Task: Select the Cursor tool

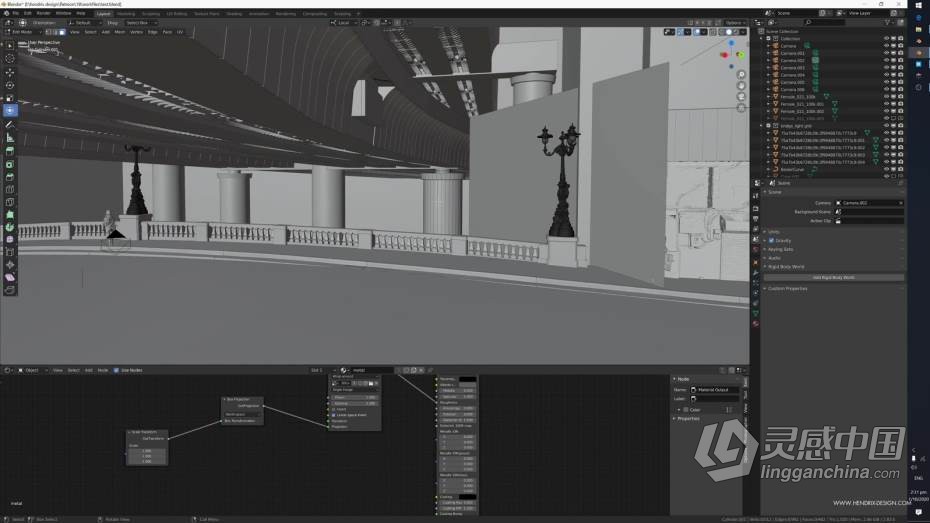Action: [10, 59]
